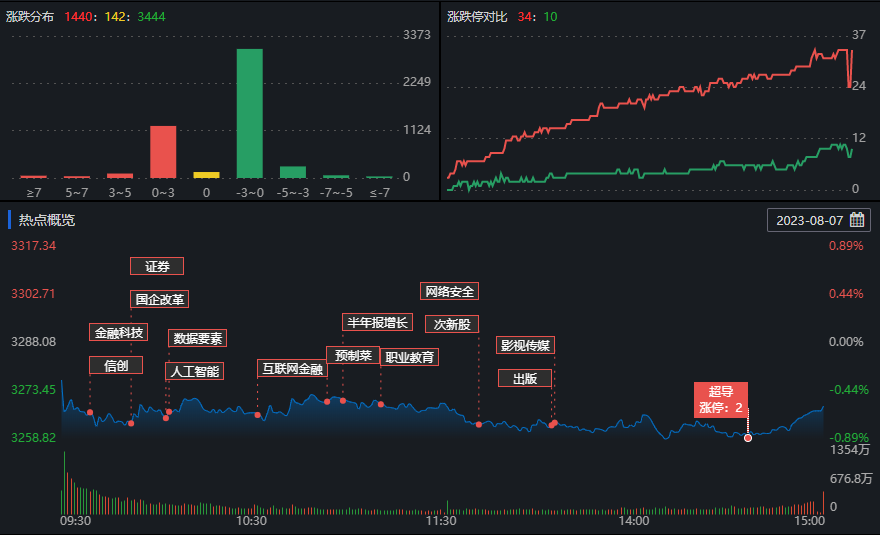
Task: Open the calendar icon date picker
Action: point(857,220)
